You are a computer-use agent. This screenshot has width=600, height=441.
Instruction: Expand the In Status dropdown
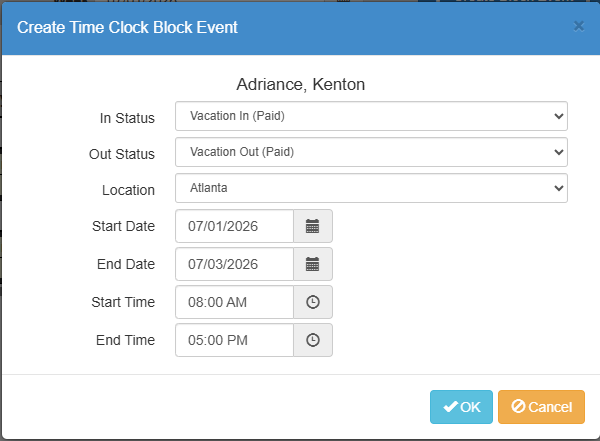pos(371,116)
